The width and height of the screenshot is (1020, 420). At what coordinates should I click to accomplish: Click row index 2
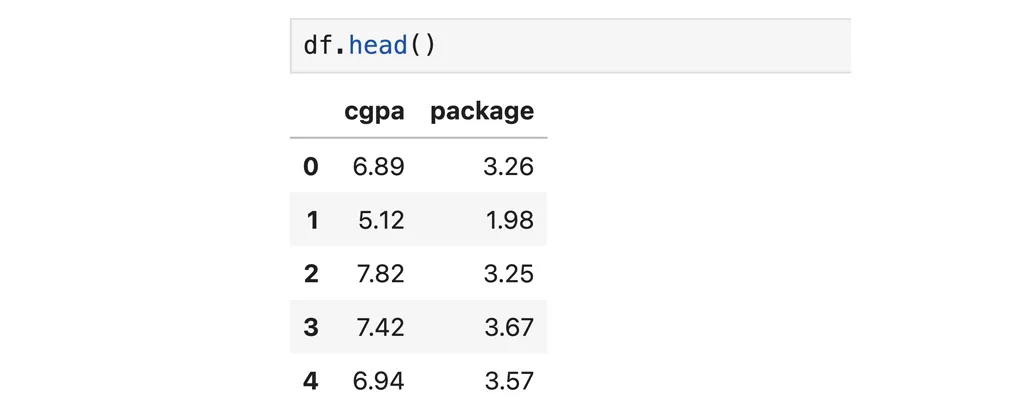[x=310, y=274]
